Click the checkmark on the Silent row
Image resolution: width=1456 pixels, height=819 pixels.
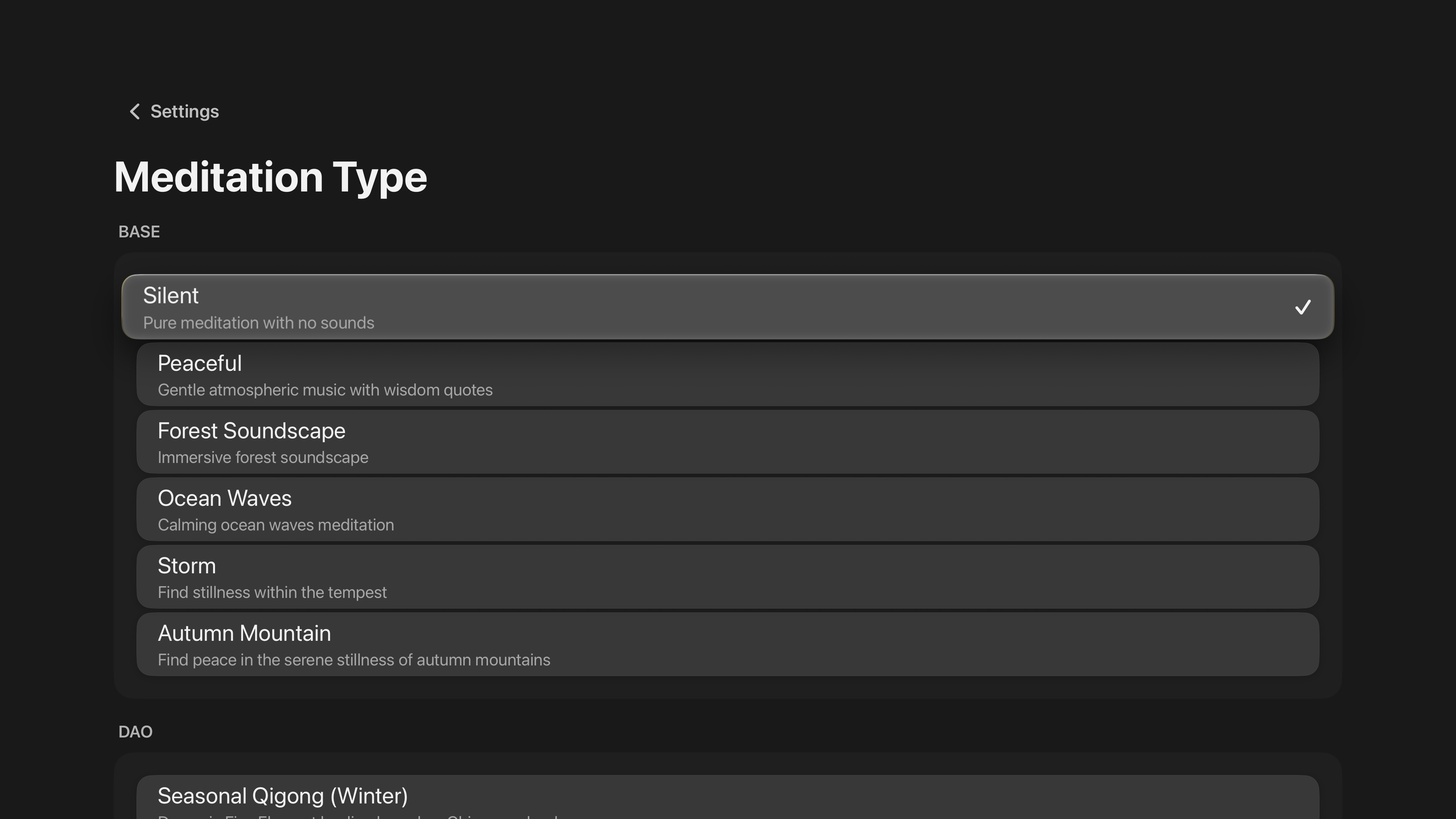(1302, 307)
